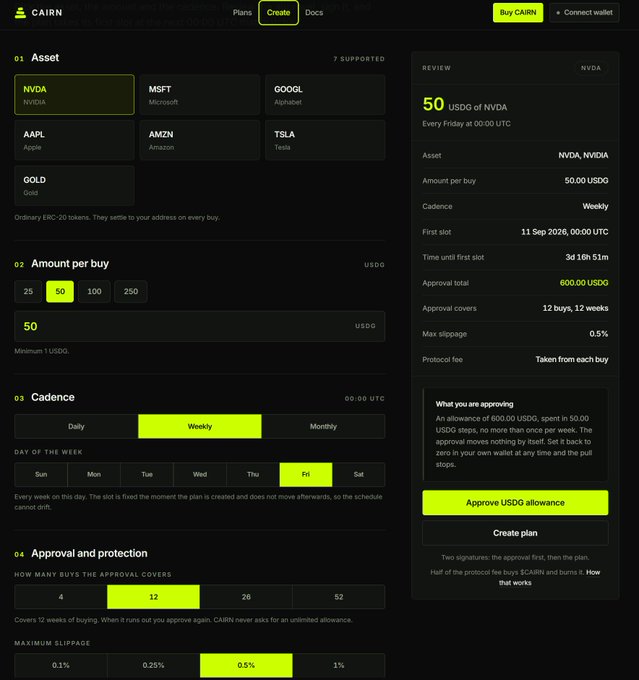The width and height of the screenshot is (639, 680).
Task: Pick Tue as day of the week
Action: tap(147, 474)
